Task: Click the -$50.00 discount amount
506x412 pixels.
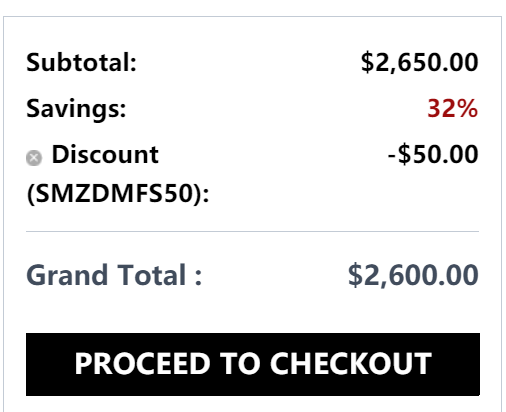Action: (x=433, y=154)
